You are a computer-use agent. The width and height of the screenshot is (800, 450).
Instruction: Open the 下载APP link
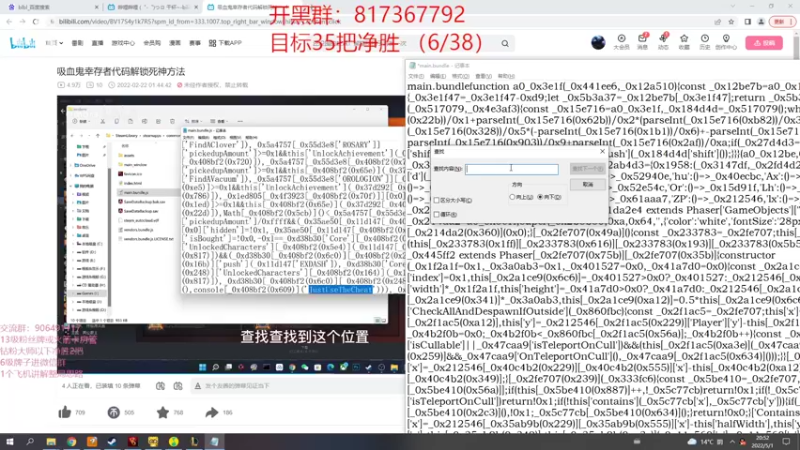(225, 43)
